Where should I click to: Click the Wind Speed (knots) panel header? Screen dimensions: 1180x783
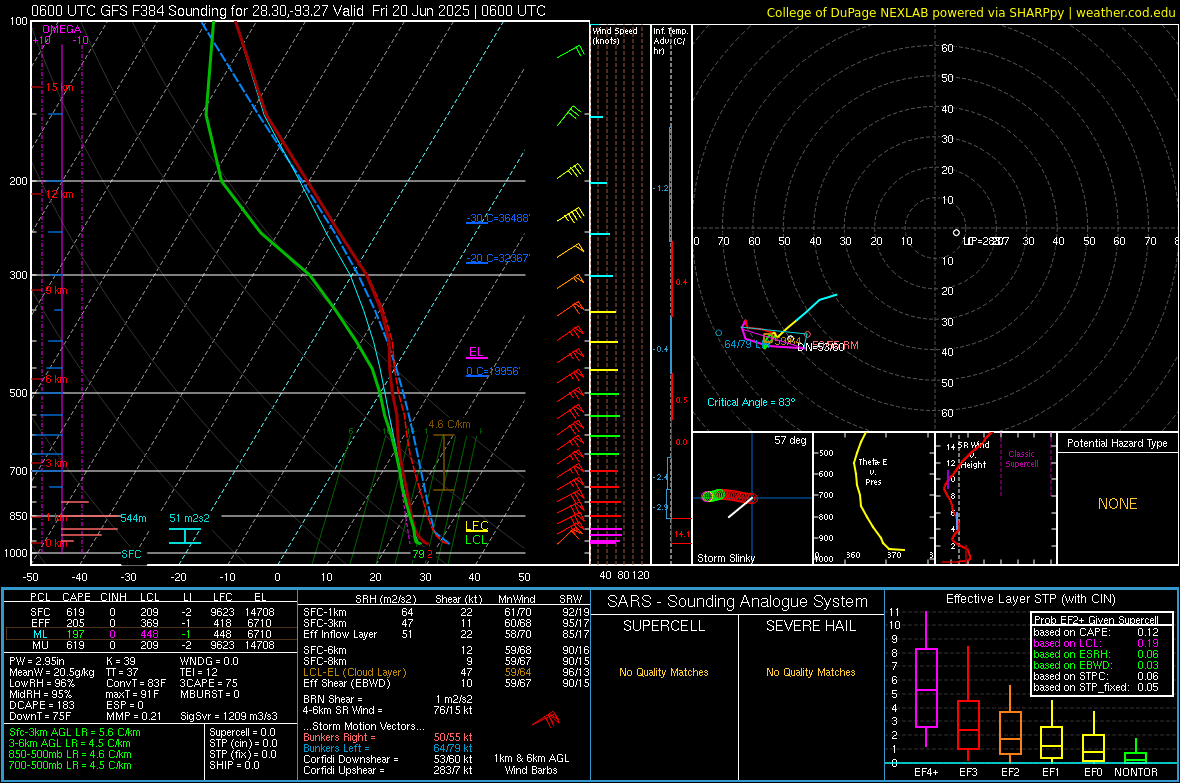click(615, 35)
